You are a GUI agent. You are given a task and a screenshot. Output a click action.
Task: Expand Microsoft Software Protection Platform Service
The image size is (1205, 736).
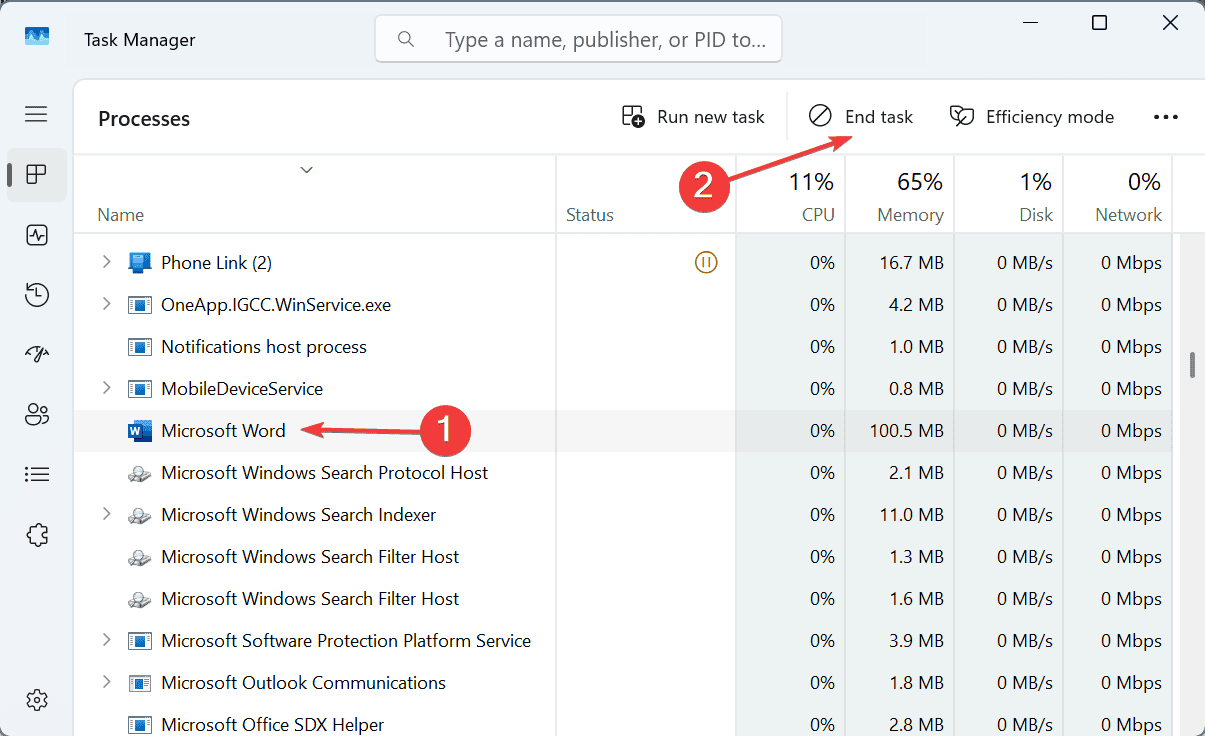click(106, 640)
